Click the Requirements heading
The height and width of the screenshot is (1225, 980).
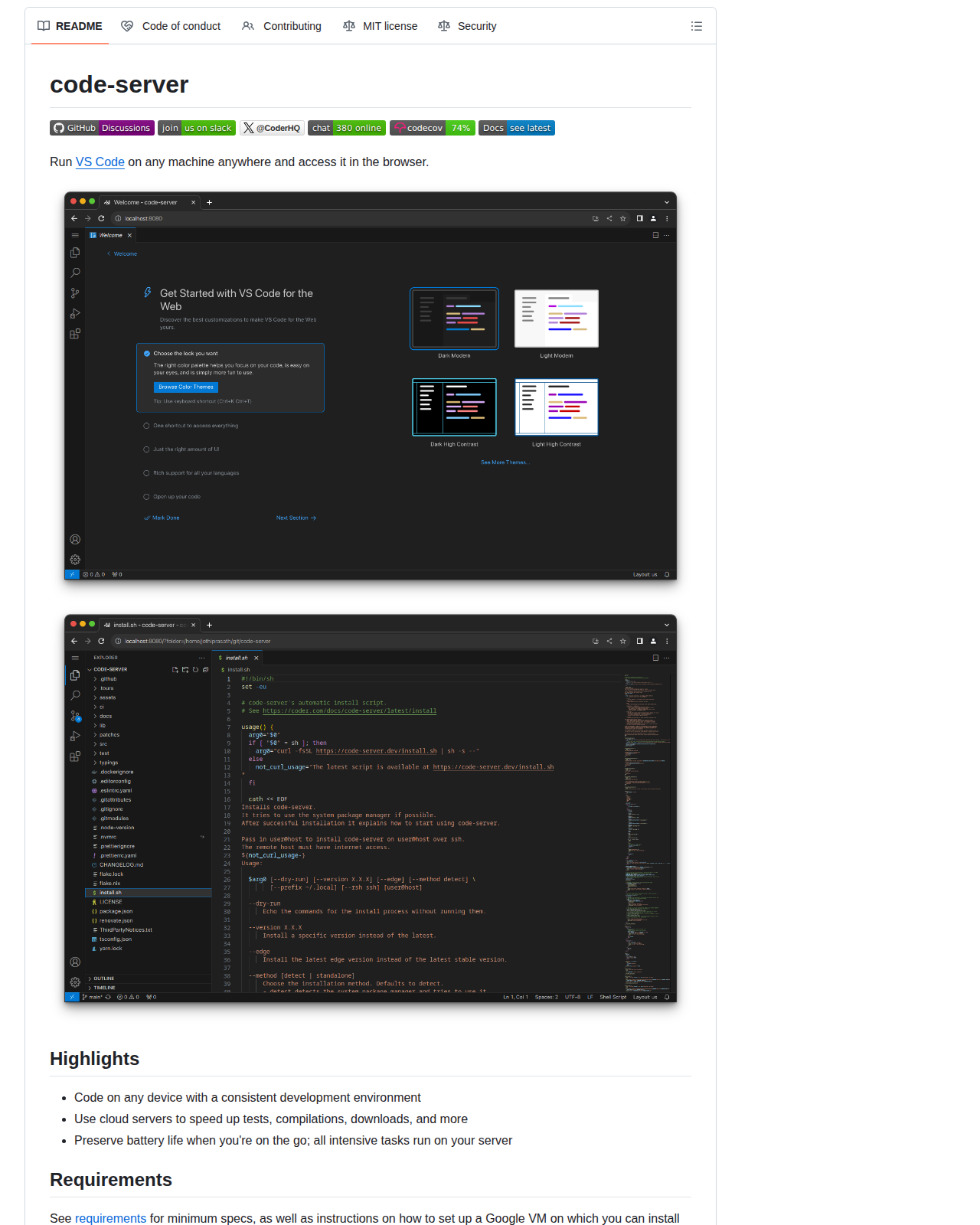pyautogui.click(x=111, y=1180)
